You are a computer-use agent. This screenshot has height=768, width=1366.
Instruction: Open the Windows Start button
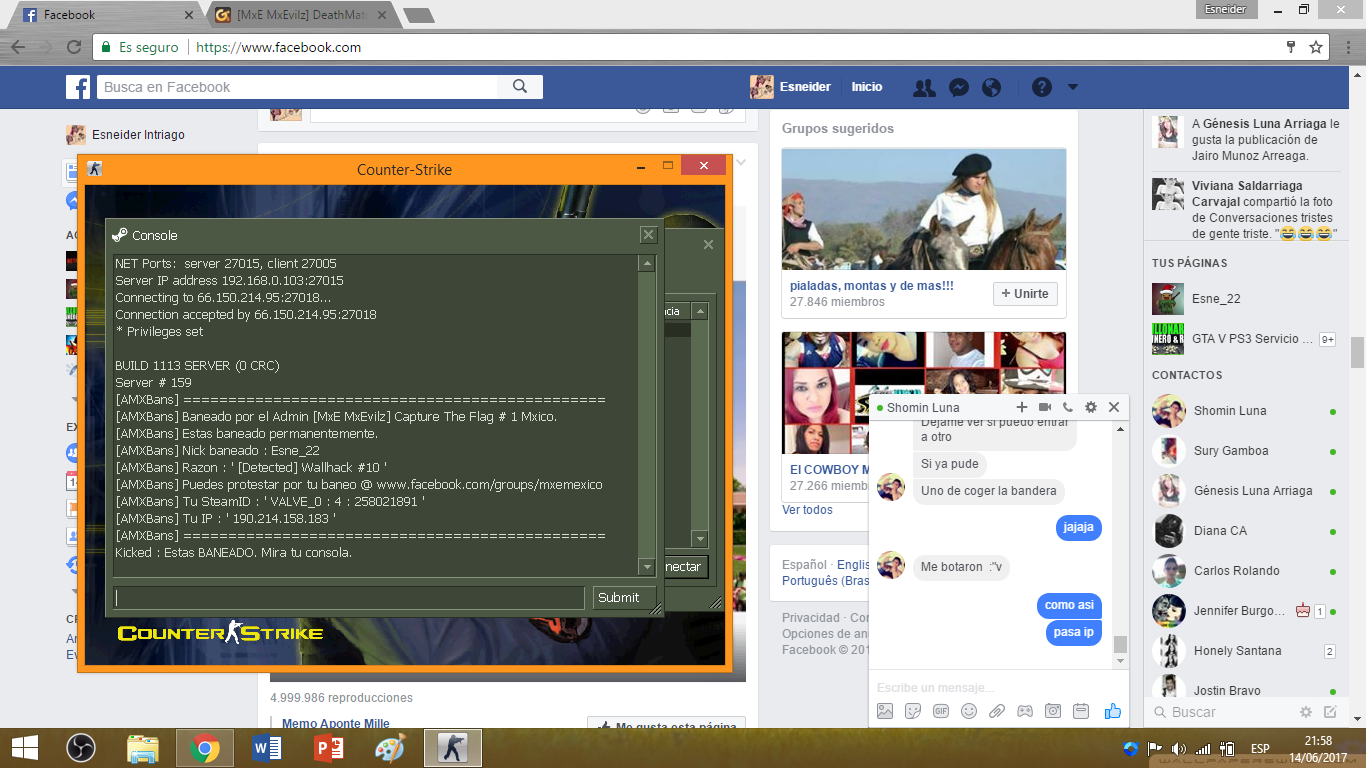24,748
